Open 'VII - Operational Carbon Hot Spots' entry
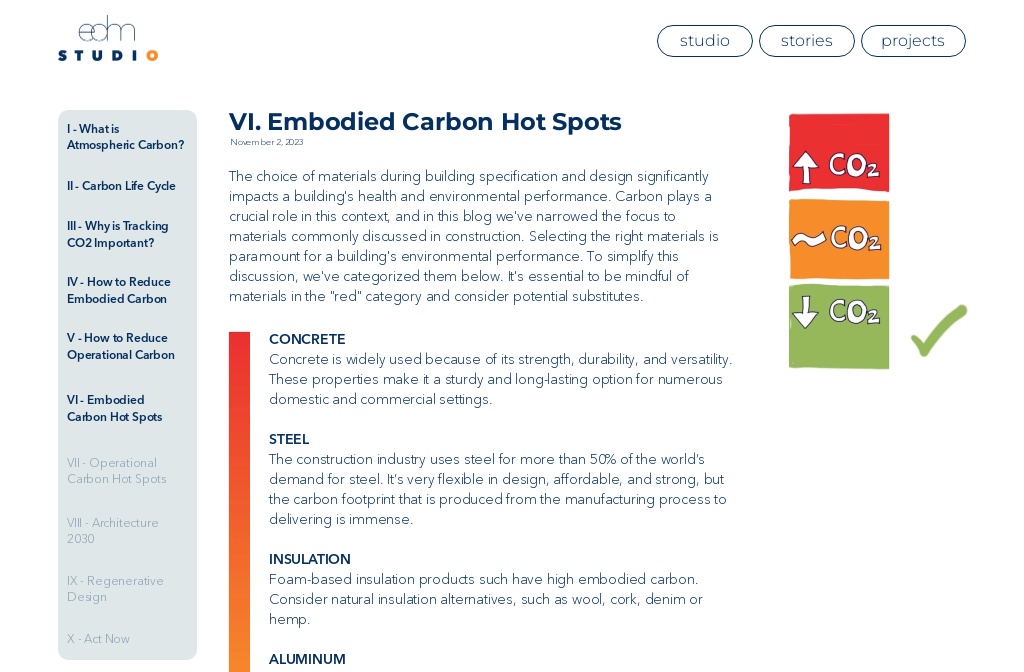The height and width of the screenshot is (672, 1024). coord(117,471)
